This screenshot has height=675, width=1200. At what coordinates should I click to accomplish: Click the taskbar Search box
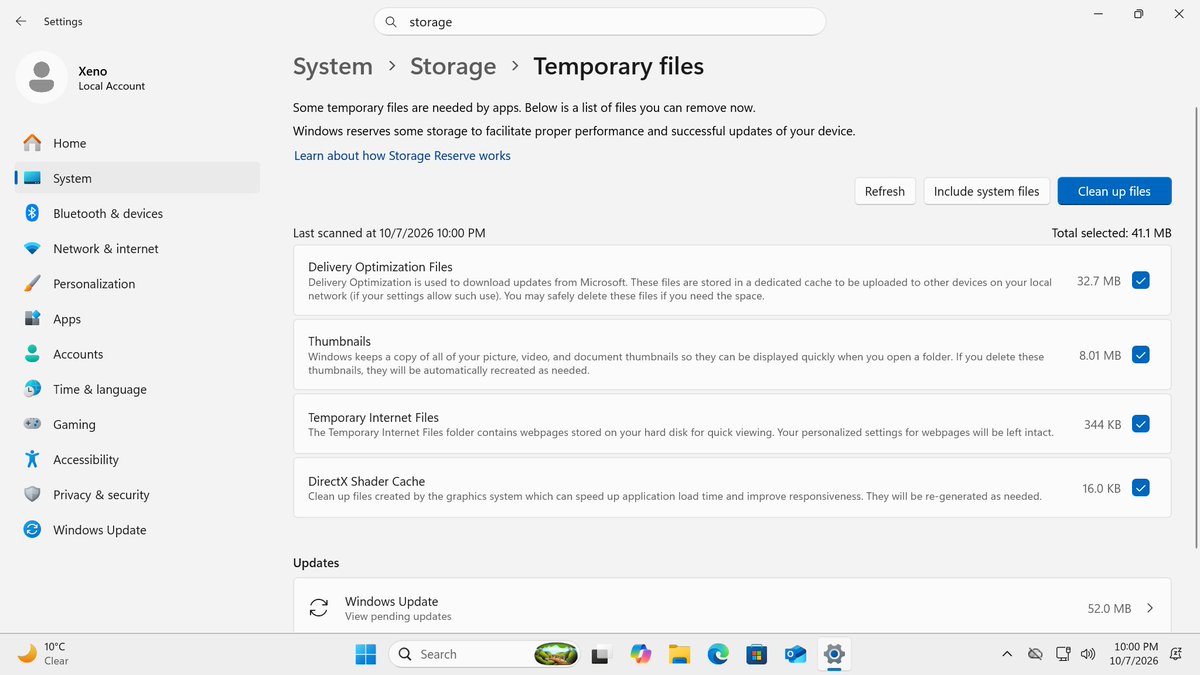click(x=485, y=654)
